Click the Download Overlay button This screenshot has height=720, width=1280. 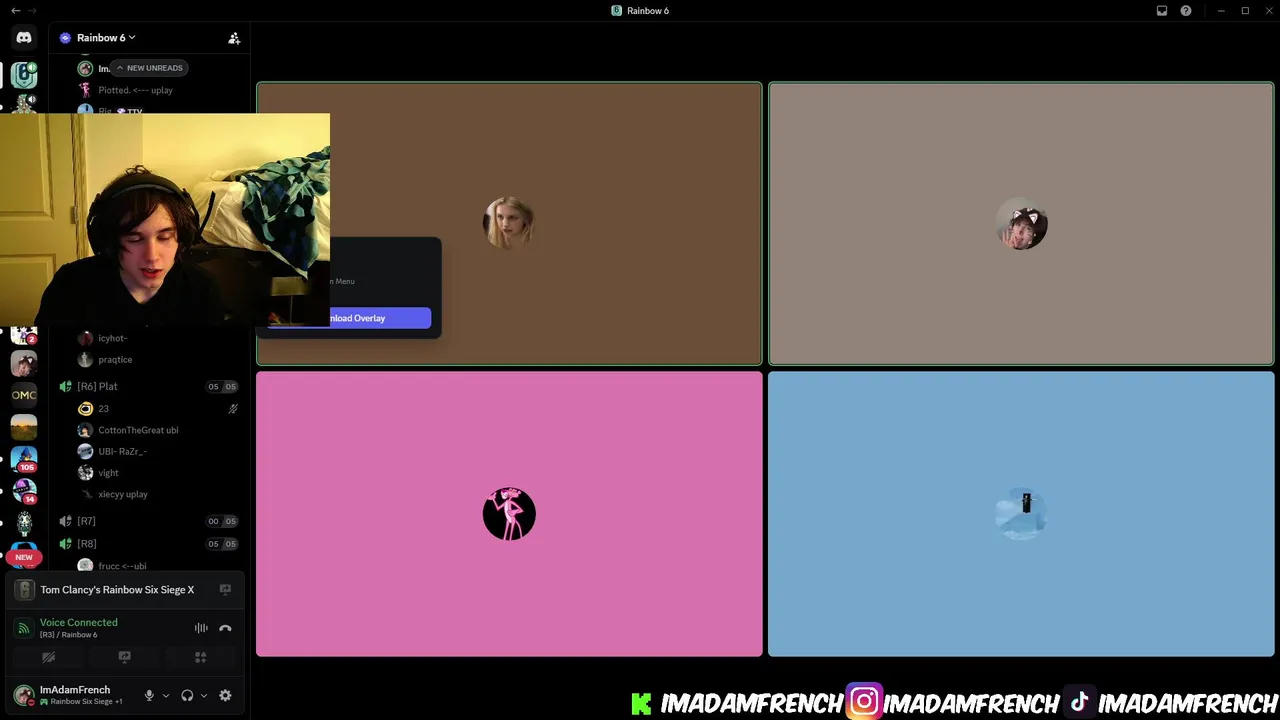[x=380, y=318]
